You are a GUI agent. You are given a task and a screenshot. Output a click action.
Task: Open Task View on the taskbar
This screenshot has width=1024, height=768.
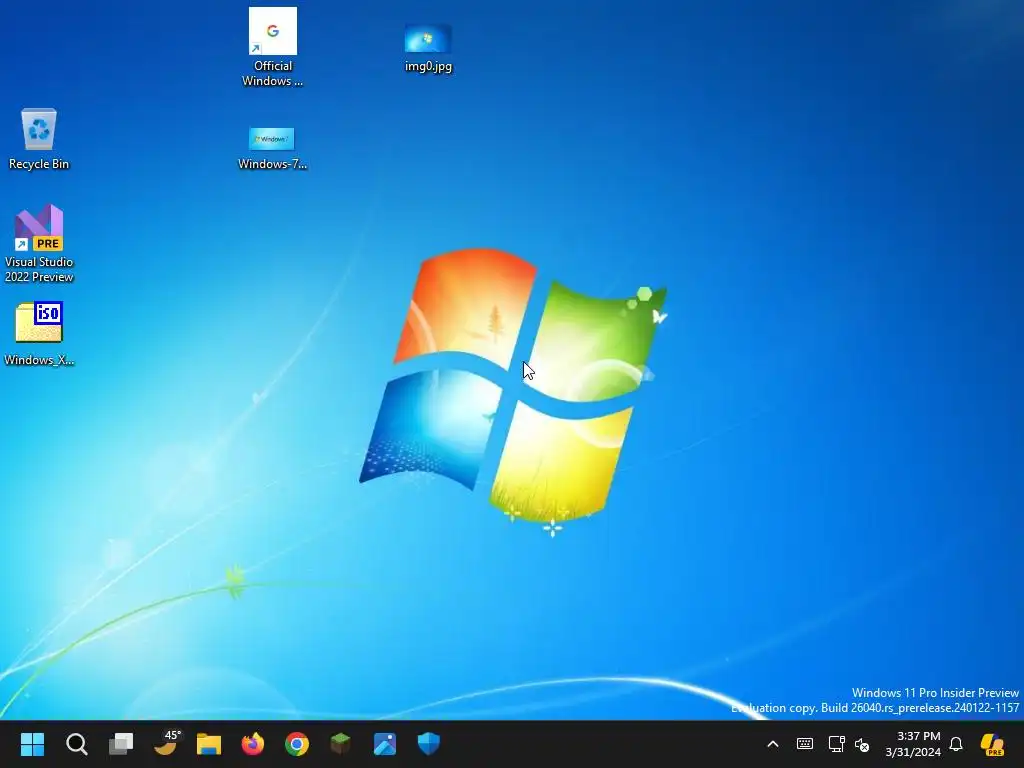pos(121,744)
